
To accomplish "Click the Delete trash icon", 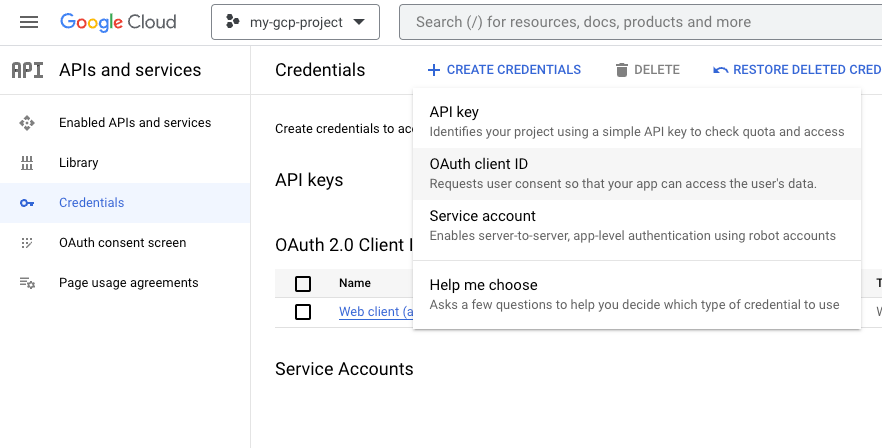I will tap(622, 70).
